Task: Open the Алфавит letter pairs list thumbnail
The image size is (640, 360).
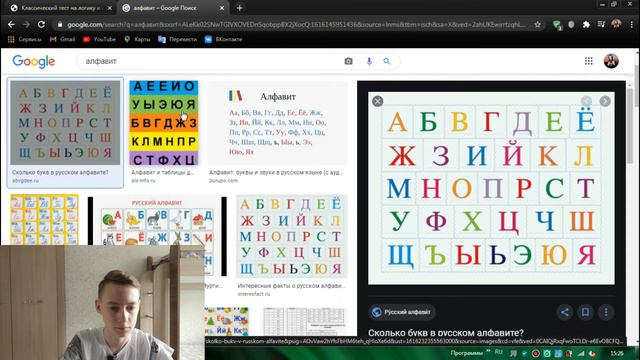Action: pos(278,123)
